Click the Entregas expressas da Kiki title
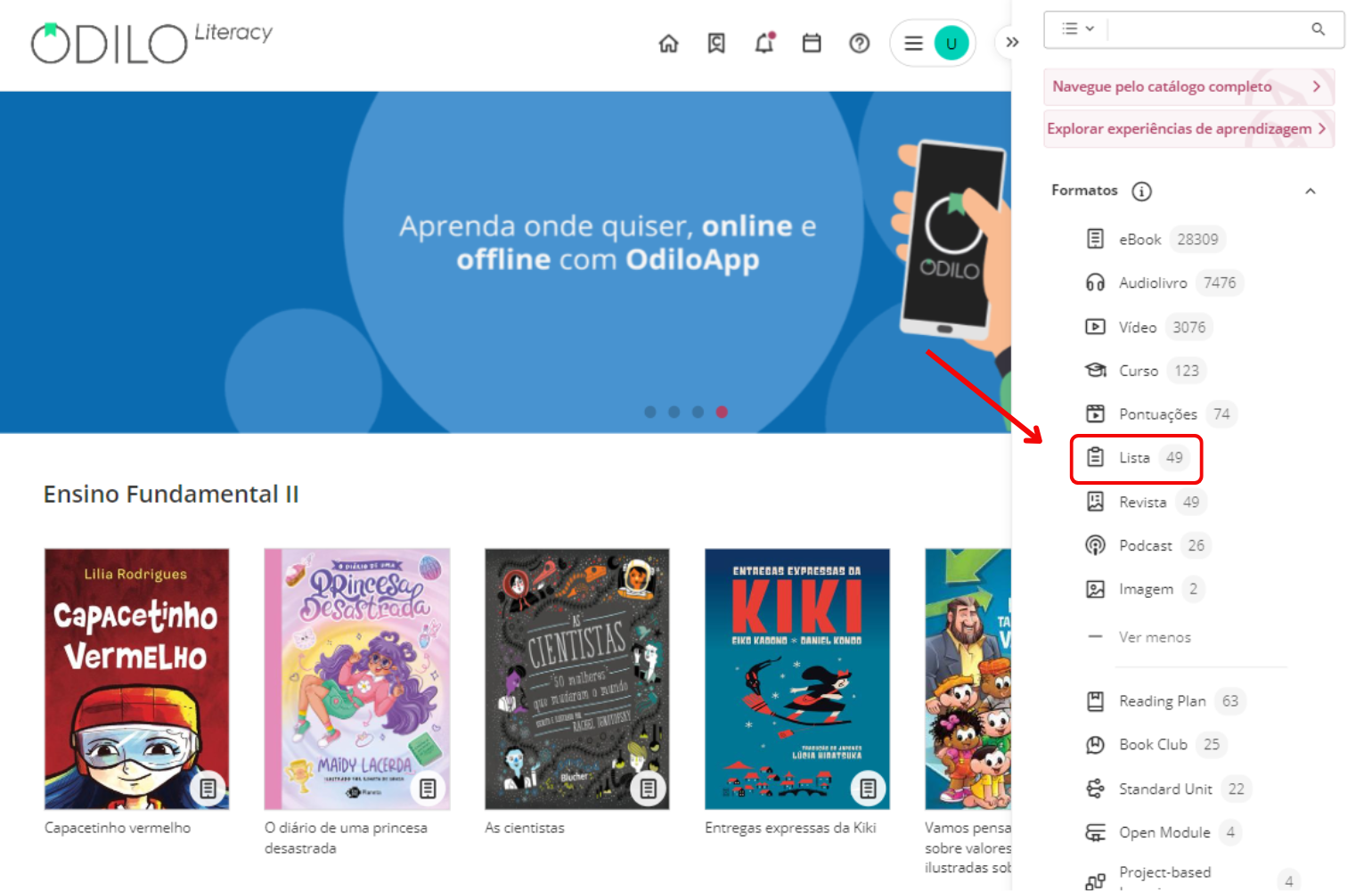The image size is (1372, 891). pos(790,828)
